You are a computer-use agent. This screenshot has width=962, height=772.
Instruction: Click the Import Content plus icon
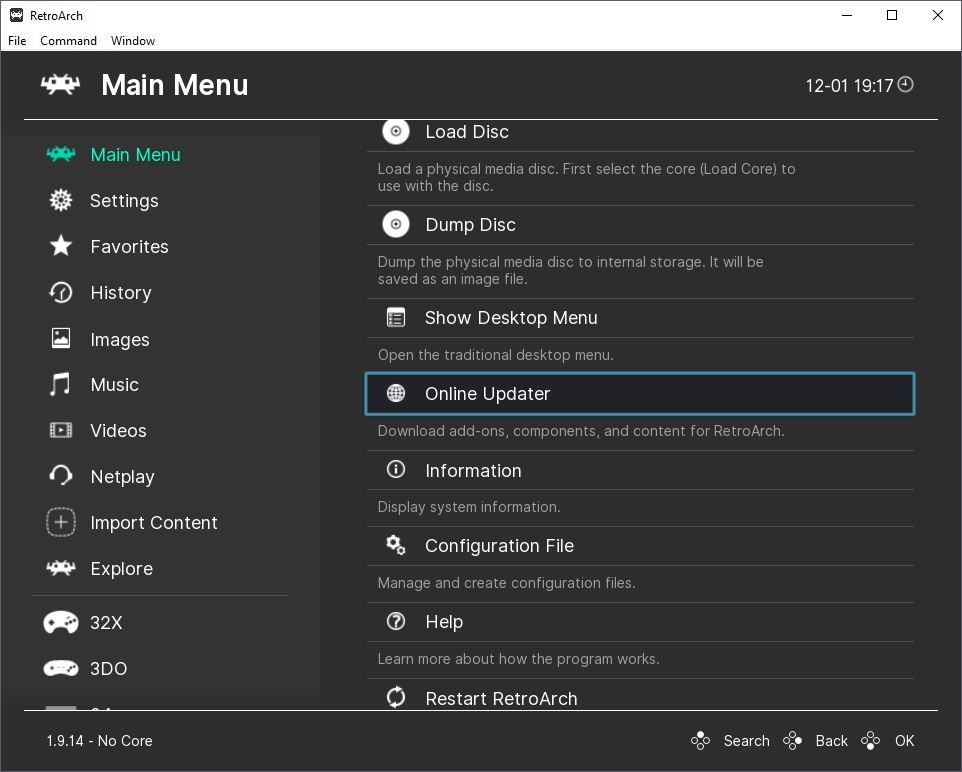click(60, 522)
